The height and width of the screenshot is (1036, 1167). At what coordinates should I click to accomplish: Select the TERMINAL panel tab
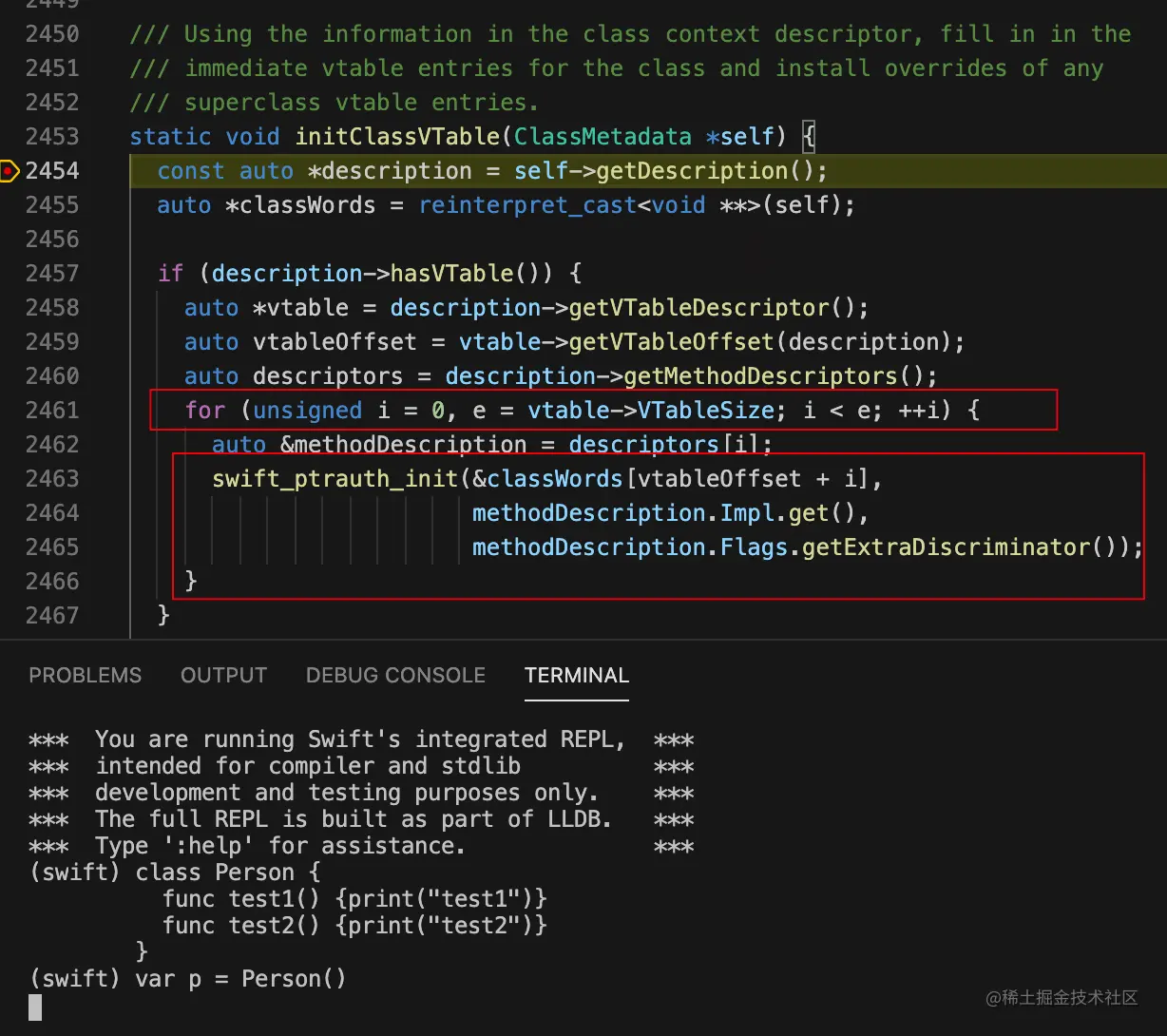576,676
